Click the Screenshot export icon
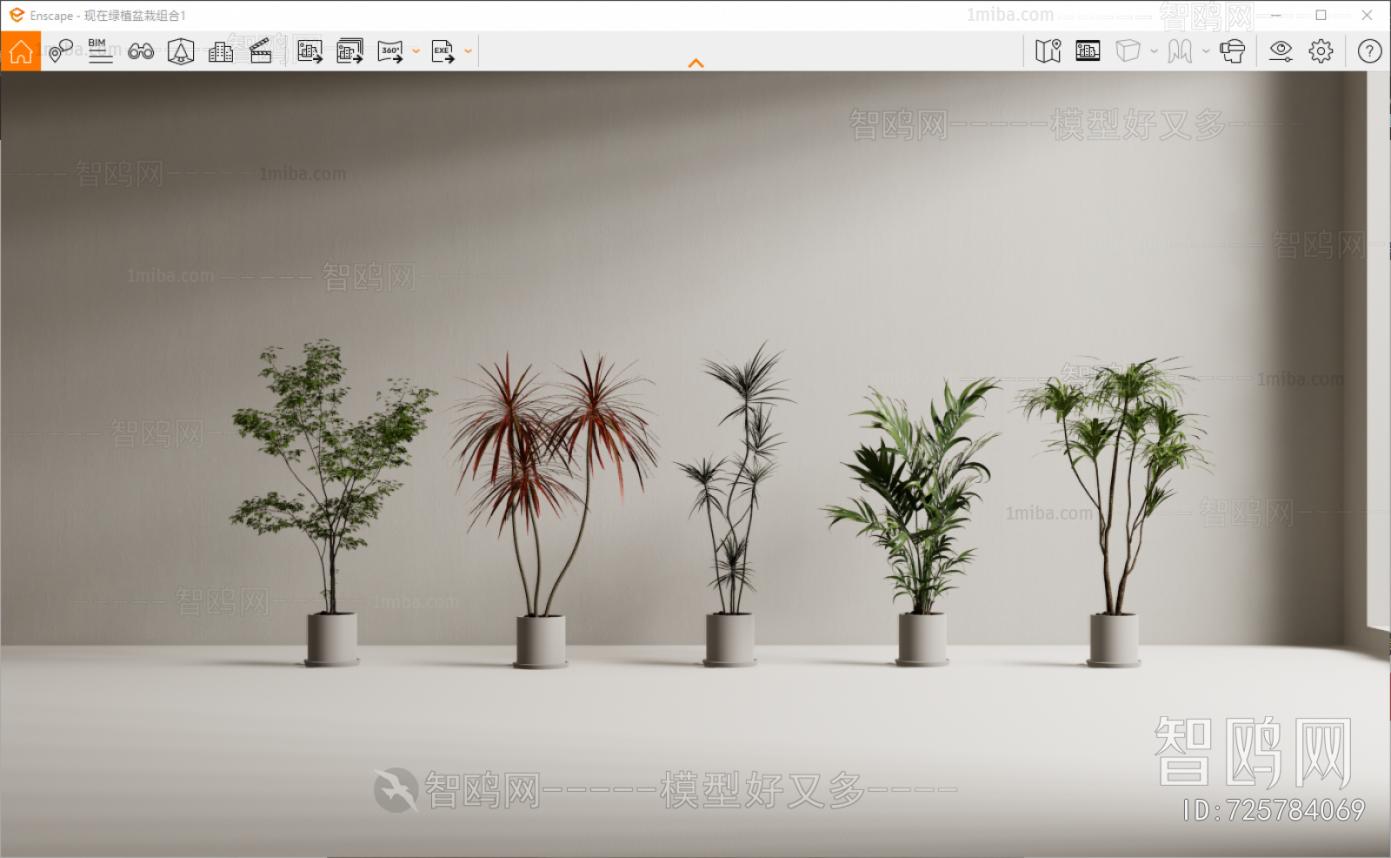1391x858 pixels. coord(310,51)
